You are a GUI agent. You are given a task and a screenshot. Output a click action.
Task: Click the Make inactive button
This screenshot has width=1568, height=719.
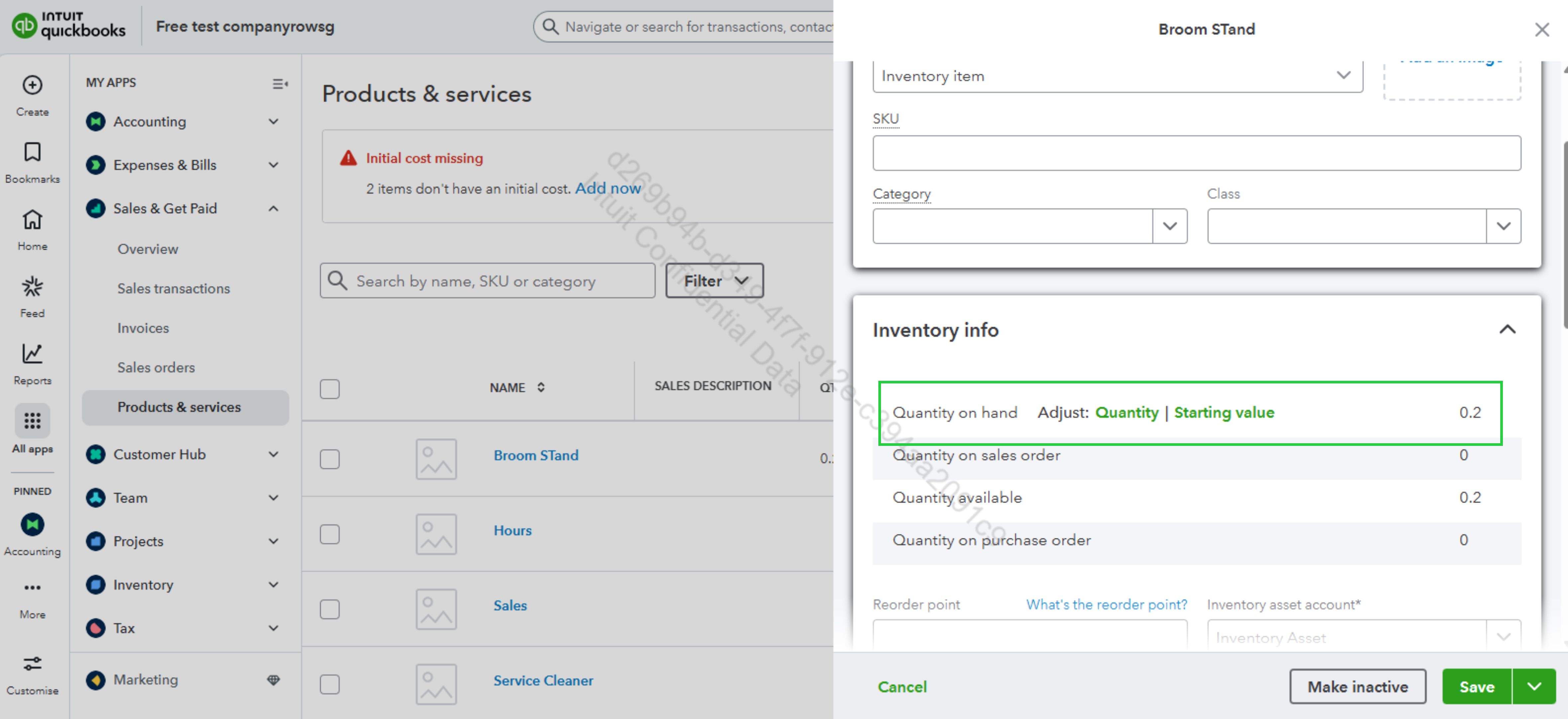point(1357,686)
